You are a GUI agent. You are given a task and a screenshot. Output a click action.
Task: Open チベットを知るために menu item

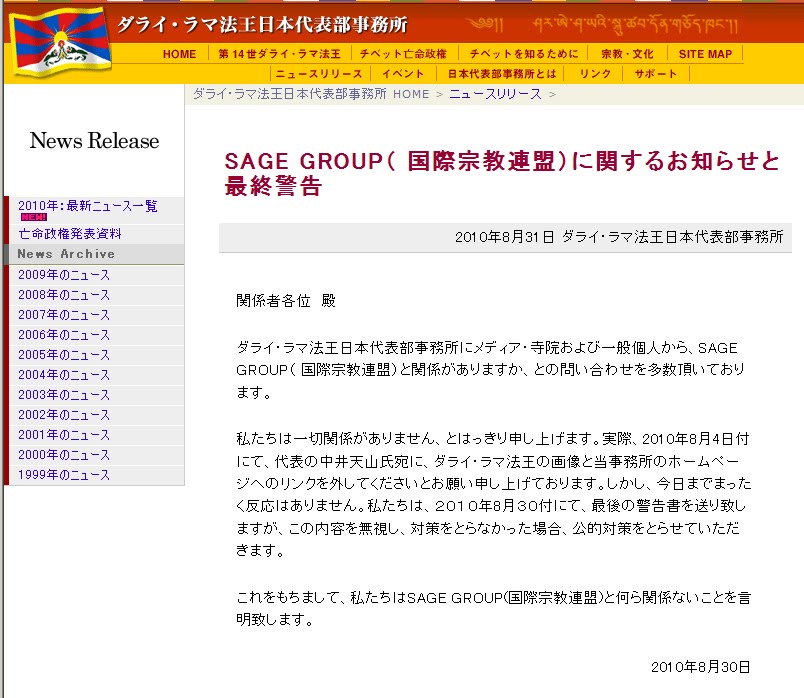[524, 54]
